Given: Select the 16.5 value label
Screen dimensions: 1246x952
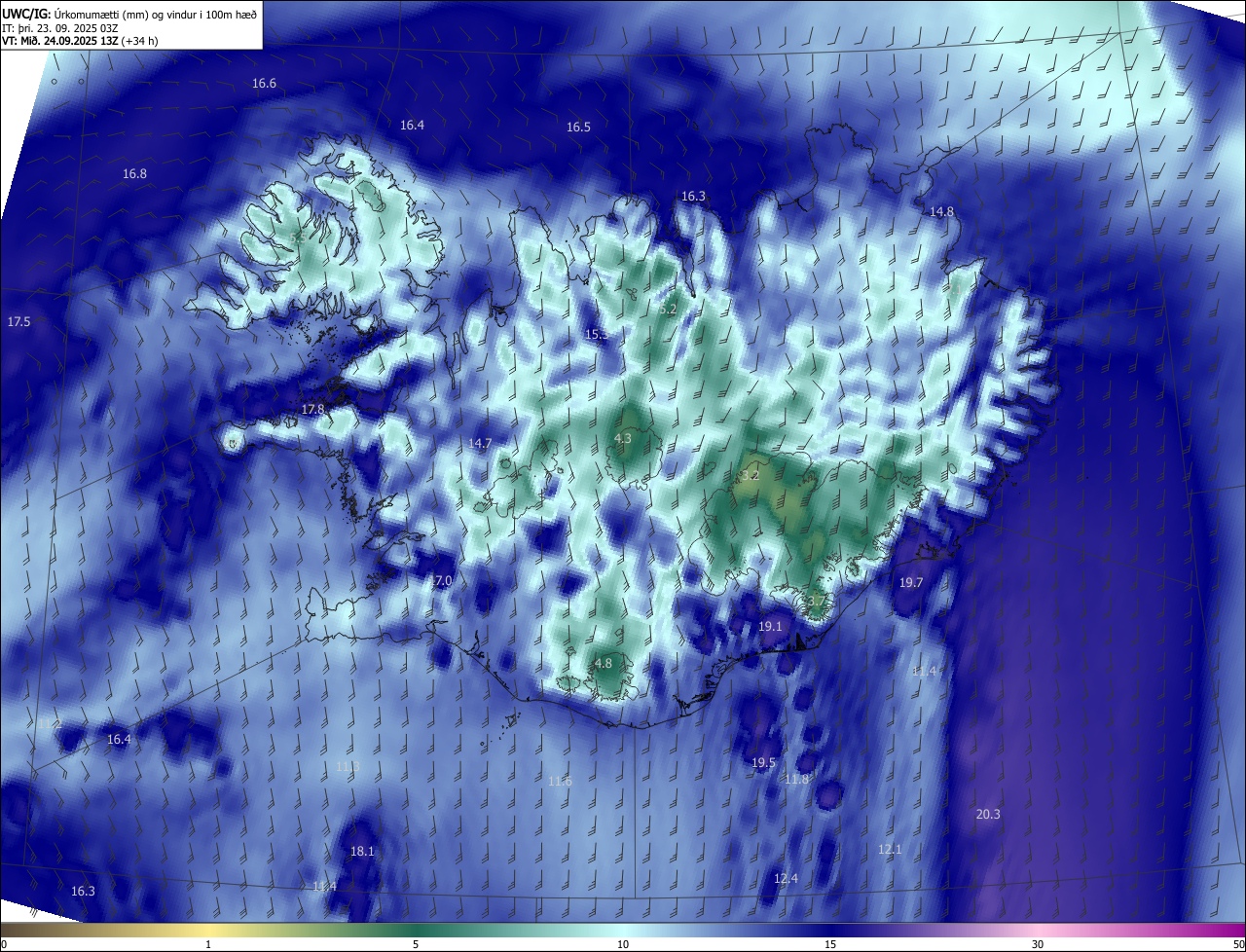Looking at the screenshot, I should (578, 128).
